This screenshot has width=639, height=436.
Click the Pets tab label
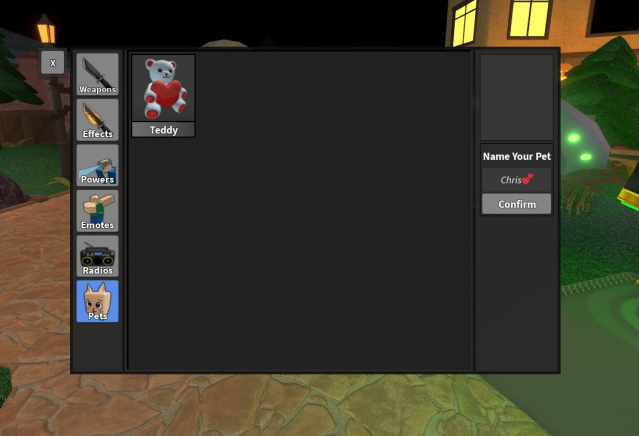coord(97,316)
